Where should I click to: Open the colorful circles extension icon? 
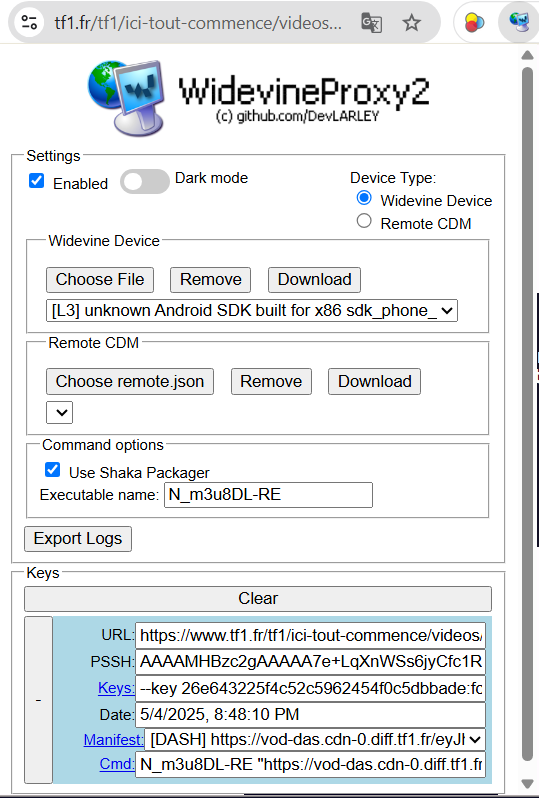pos(474,23)
